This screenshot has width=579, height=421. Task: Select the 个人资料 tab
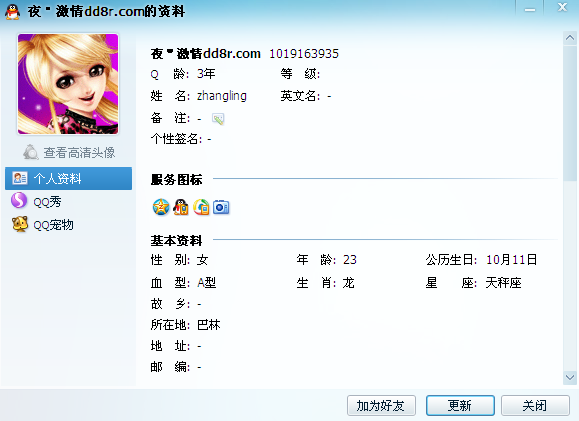68,178
